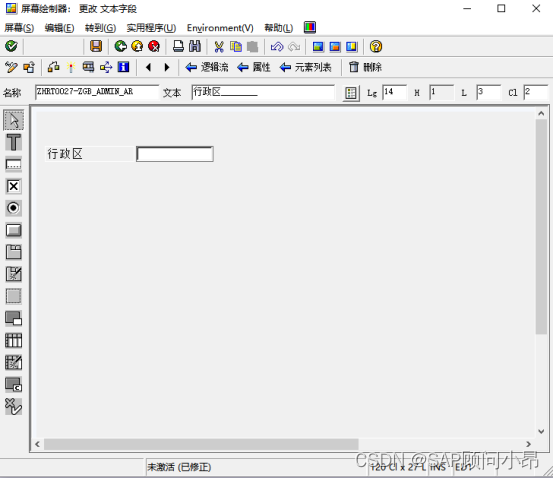The image size is (554, 479).
Task: Click the Undo icon
Action: [x=277, y=46]
